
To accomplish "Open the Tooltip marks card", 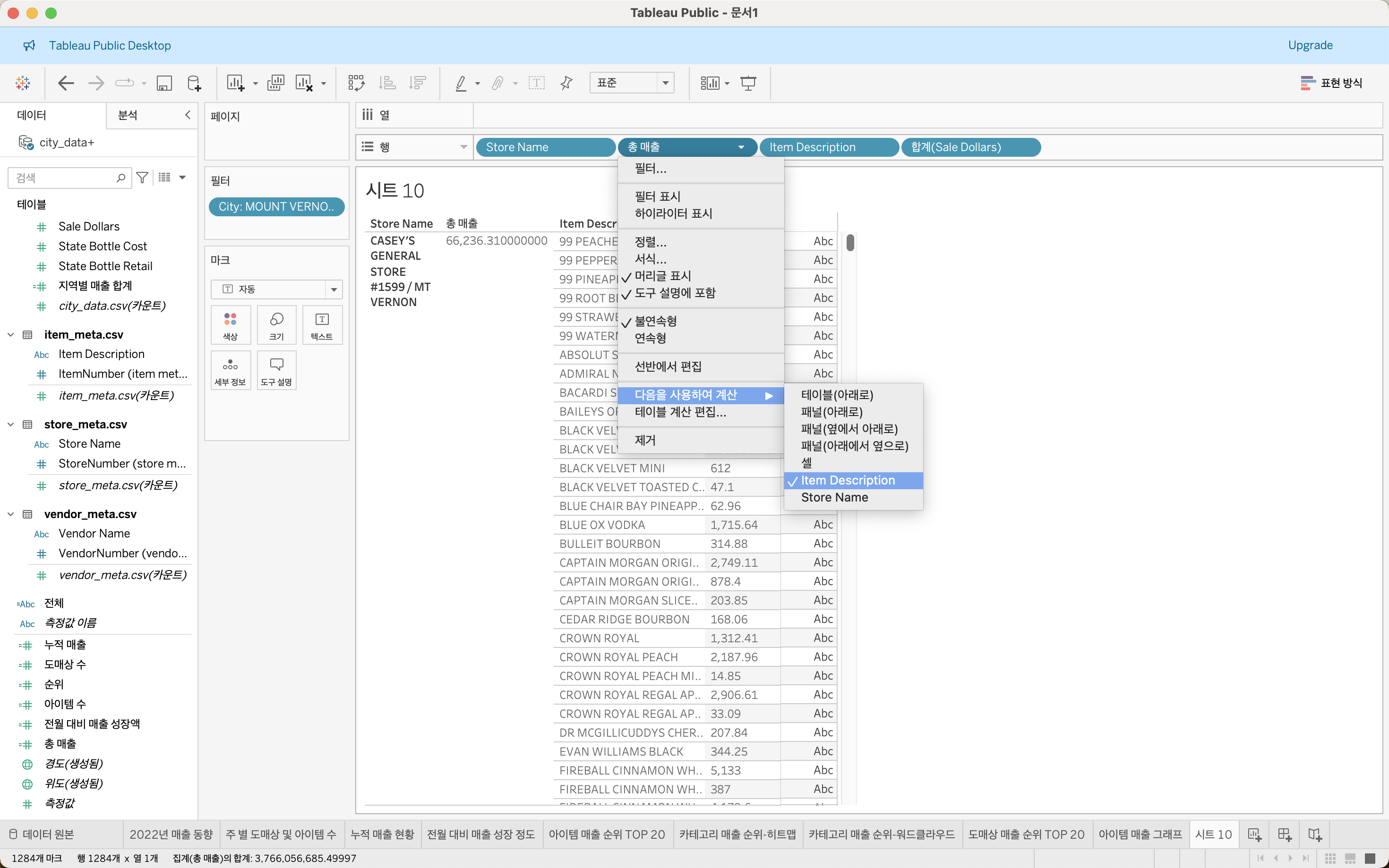I will 276,370.
